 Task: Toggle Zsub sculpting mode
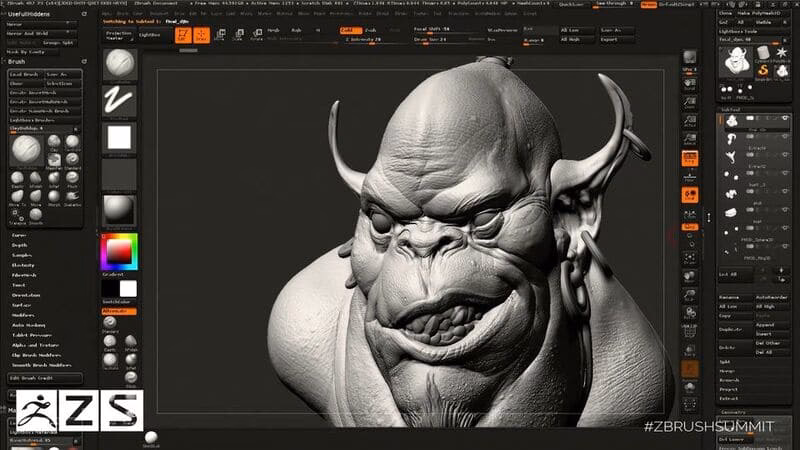[x=371, y=31]
